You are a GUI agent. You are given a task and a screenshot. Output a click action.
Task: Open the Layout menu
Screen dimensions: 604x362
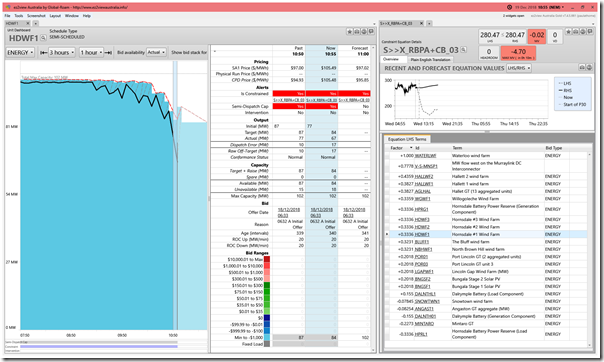point(55,16)
